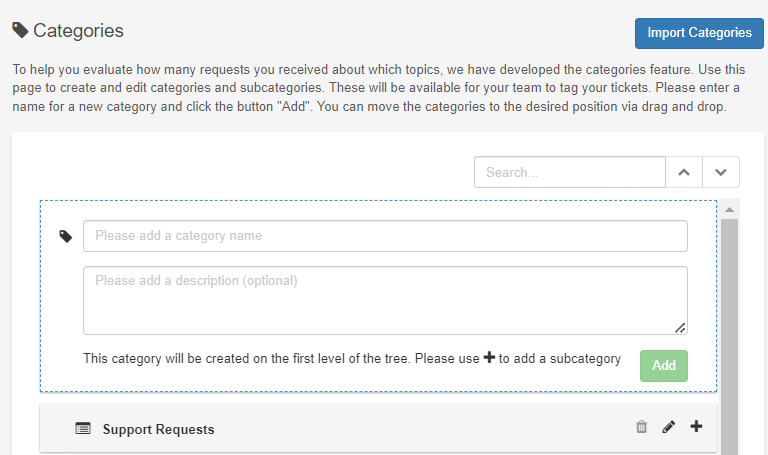Focus the Search categories field
The width and height of the screenshot is (768, 455).
(570, 172)
